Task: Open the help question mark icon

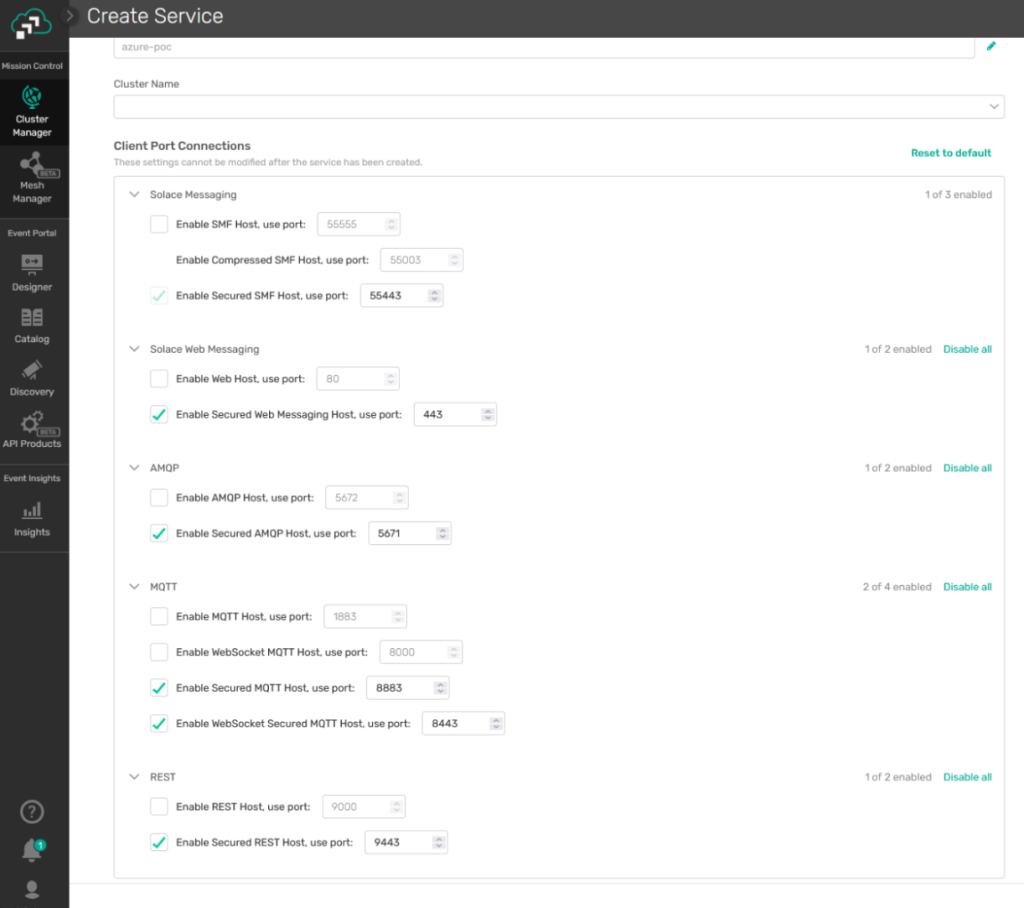Action: pyautogui.click(x=32, y=812)
